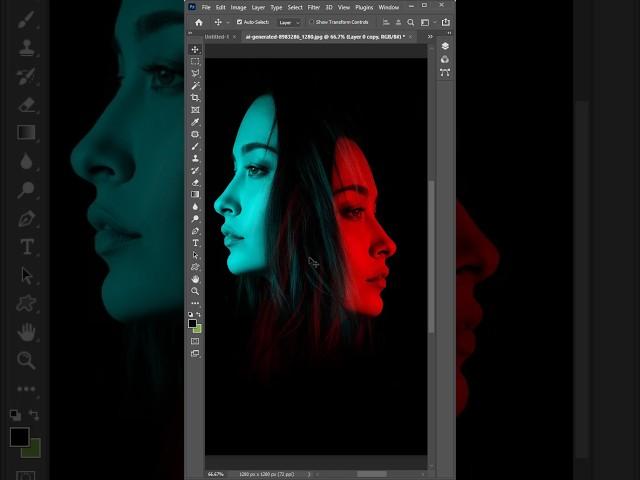Switch to the Untitled-1 document tab
Image resolution: width=640 pixels, height=480 pixels.
pos(216,36)
